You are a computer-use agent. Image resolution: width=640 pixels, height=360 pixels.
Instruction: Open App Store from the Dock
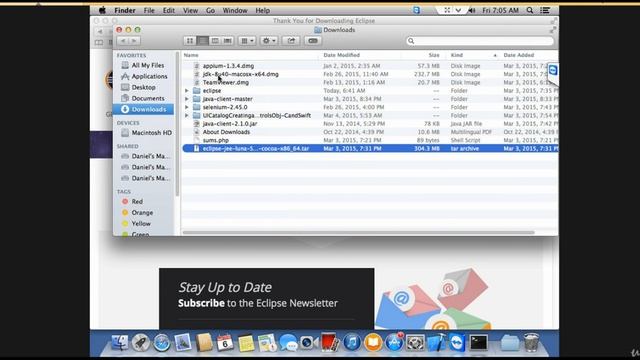pos(394,343)
